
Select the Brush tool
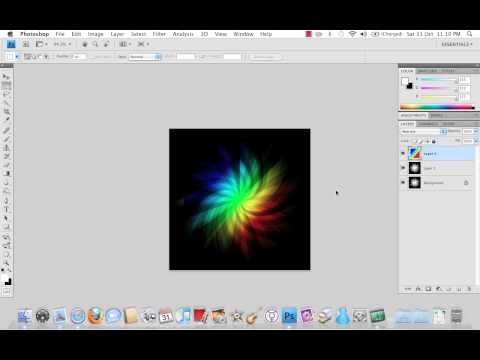[6, 138]
